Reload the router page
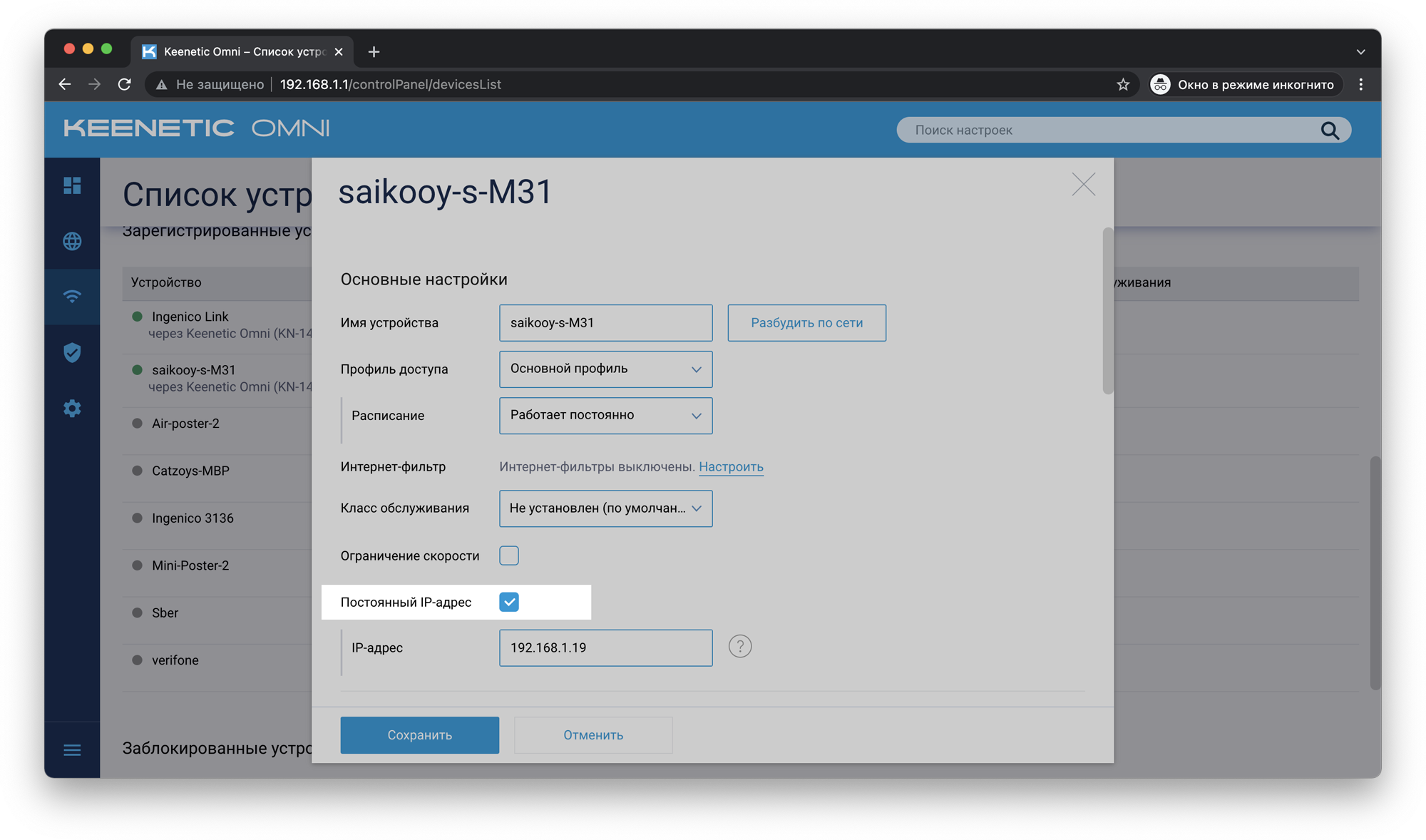The width and height of the screenshot is (1426, 840). 125,84
